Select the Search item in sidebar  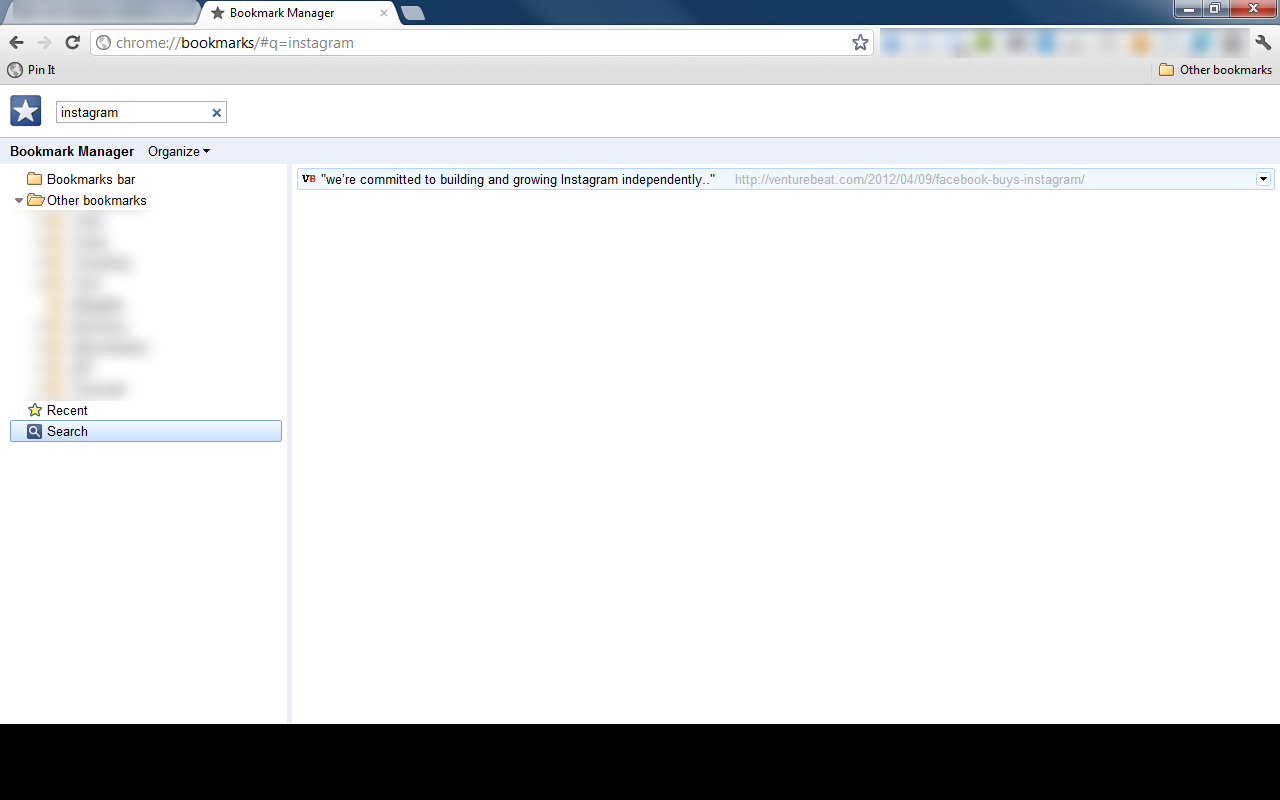[x=146, y=431]
